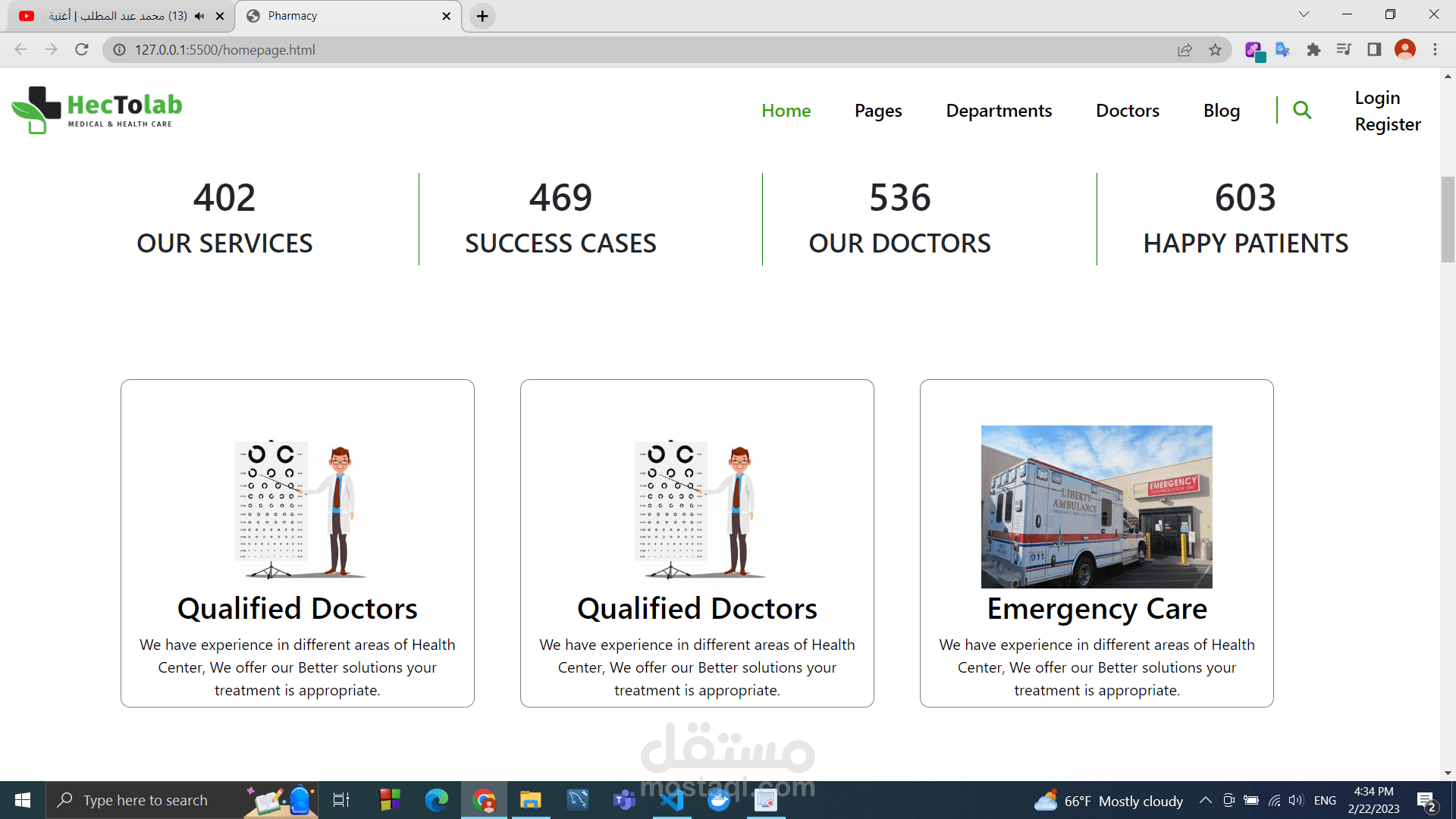Click the Emergency Care ambulance image
Viewport: 1456px width, 819px height.
click(1097, 507)
